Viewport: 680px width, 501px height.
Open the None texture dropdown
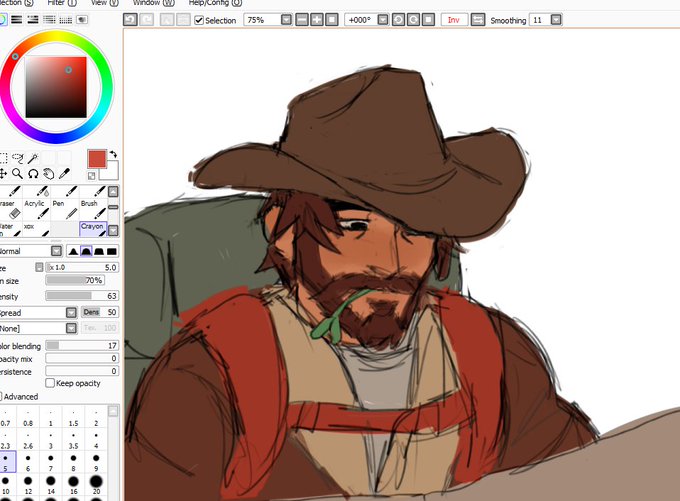click(71, 328)
